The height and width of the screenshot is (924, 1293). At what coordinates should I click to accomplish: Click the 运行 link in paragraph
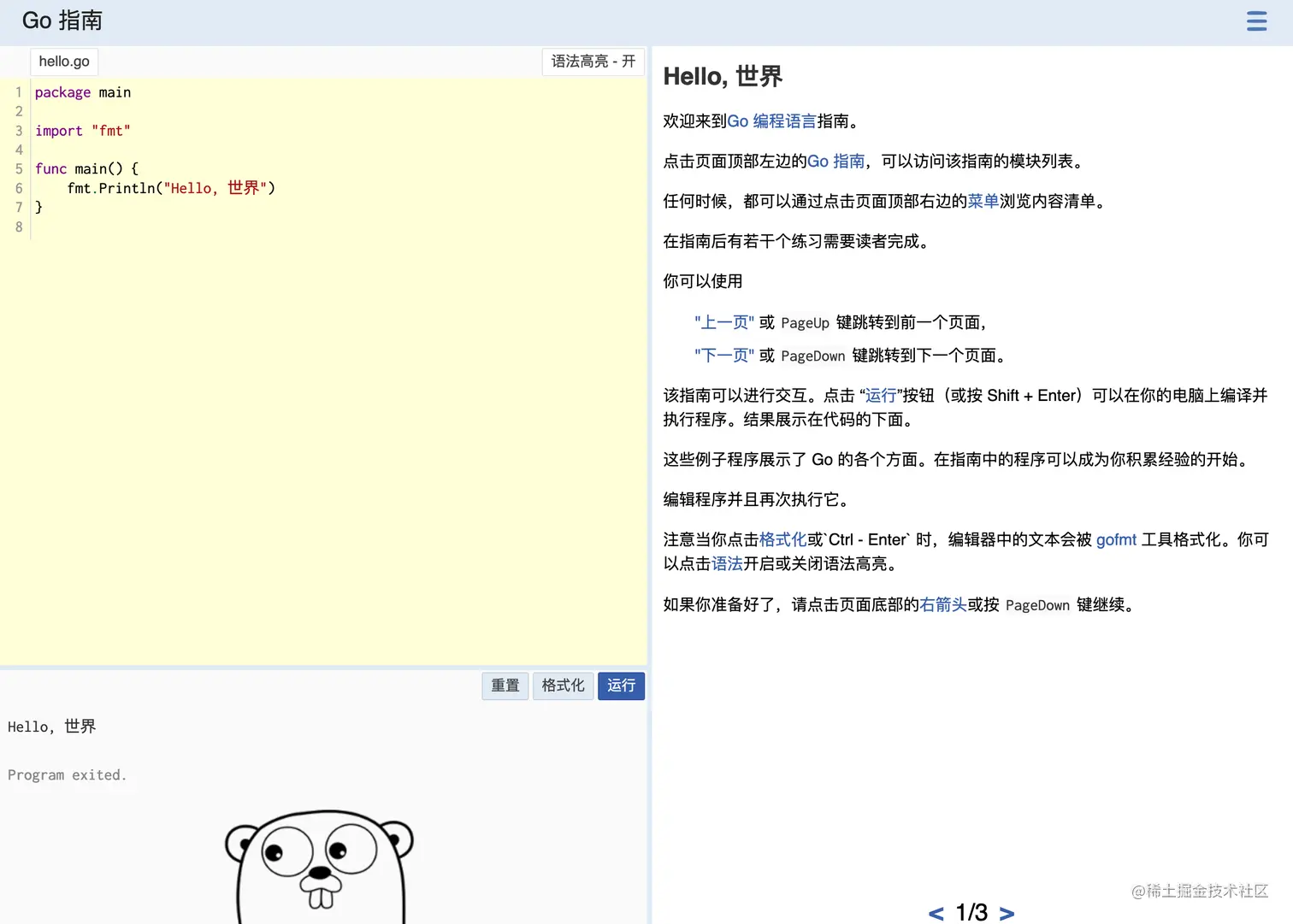tap(881, 396)
